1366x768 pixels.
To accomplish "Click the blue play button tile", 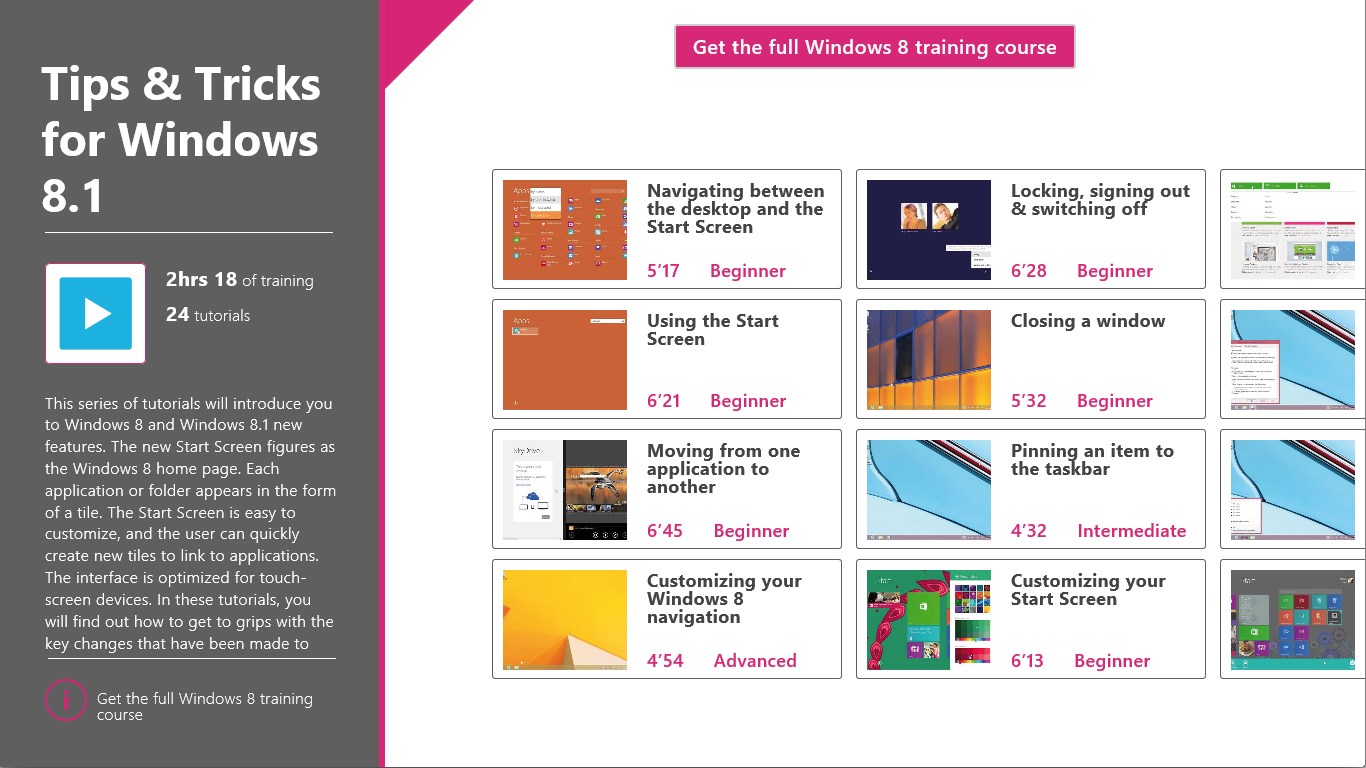I will (95, 313).
